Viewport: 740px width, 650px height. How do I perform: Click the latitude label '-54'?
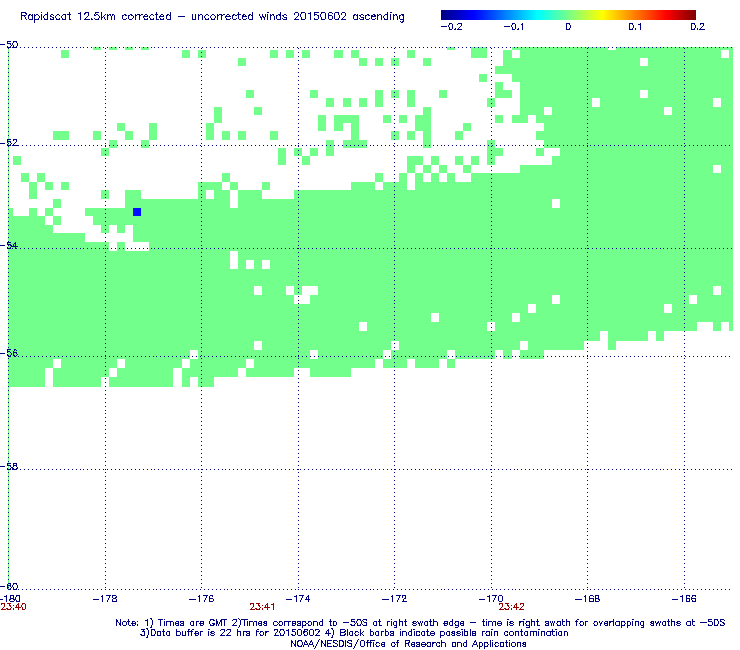coord(9,245)
